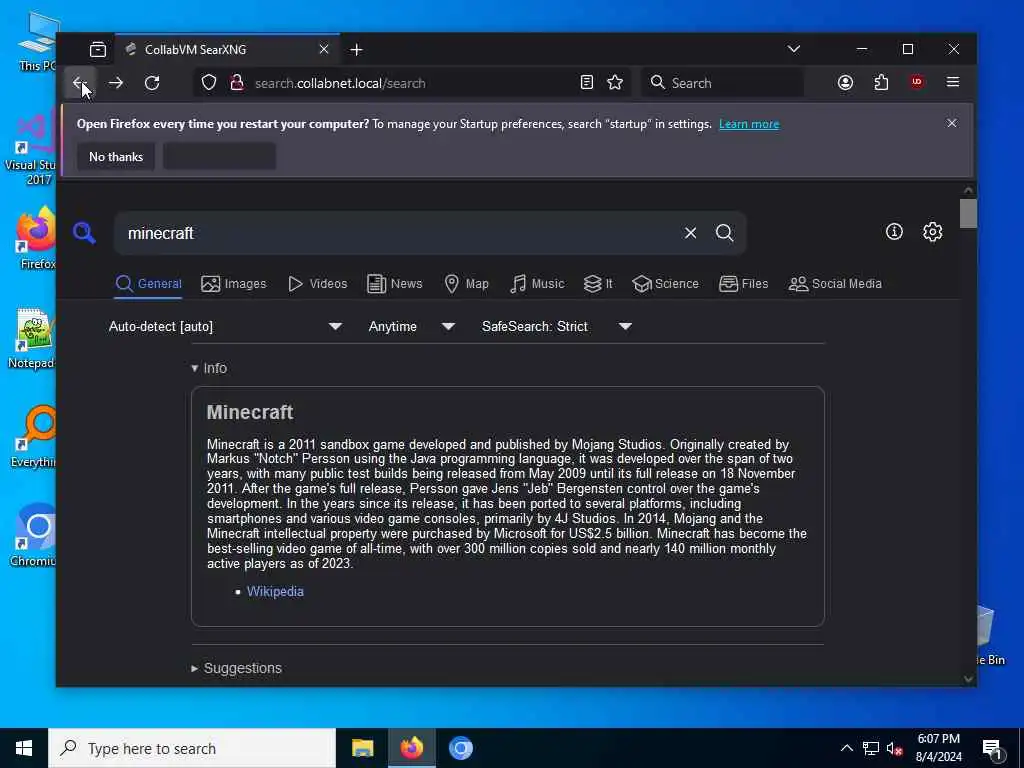Select the Chromium desktop shortcut
This screenshot has width=1024, height=768.
pos(33,536)
